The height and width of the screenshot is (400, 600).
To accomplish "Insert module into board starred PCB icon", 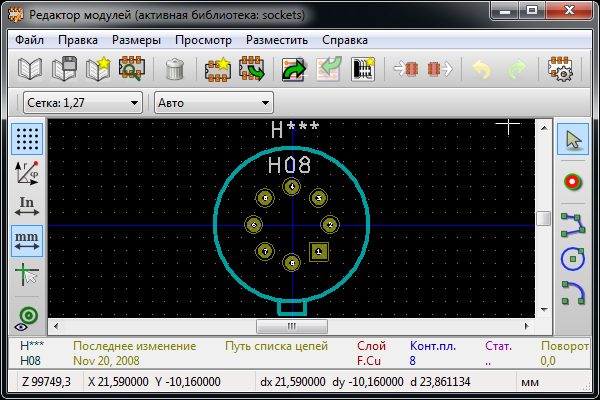I will click(362, 69).
